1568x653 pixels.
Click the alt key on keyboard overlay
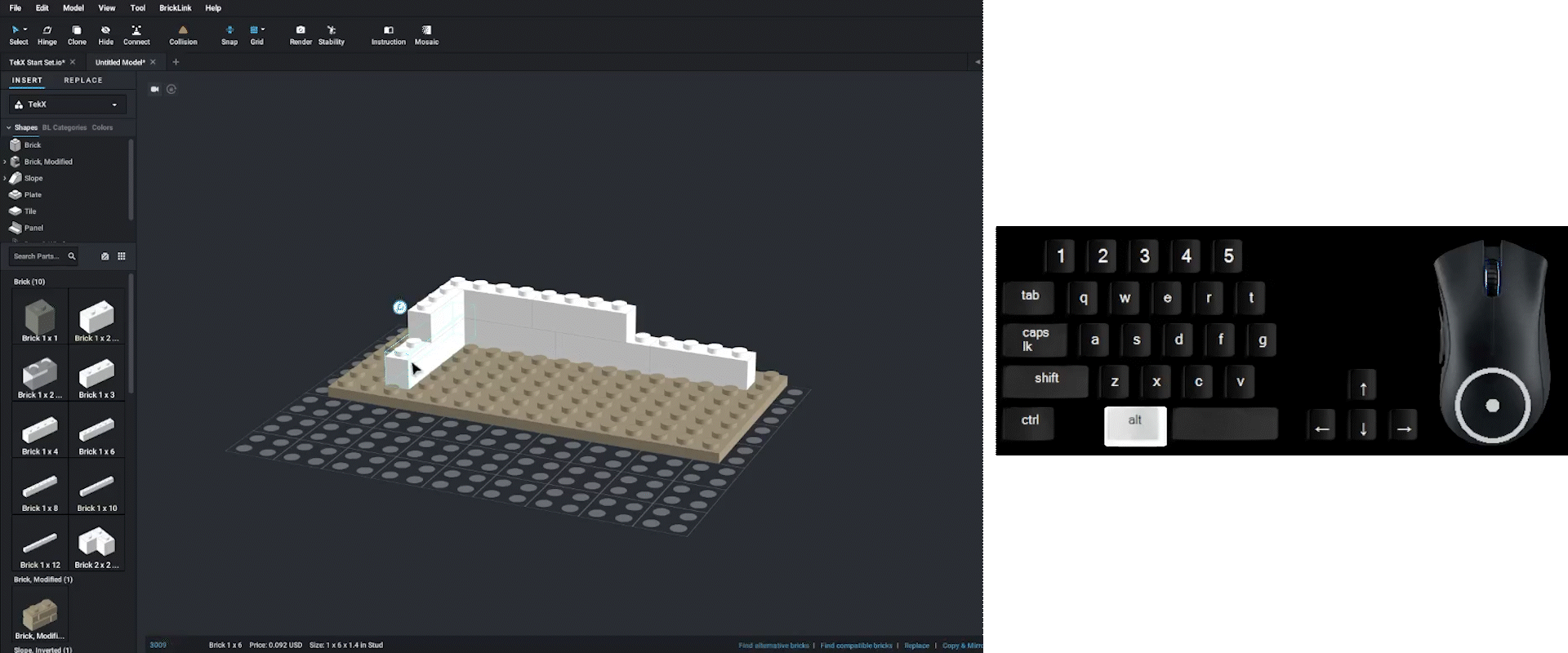coord(1135,426)
